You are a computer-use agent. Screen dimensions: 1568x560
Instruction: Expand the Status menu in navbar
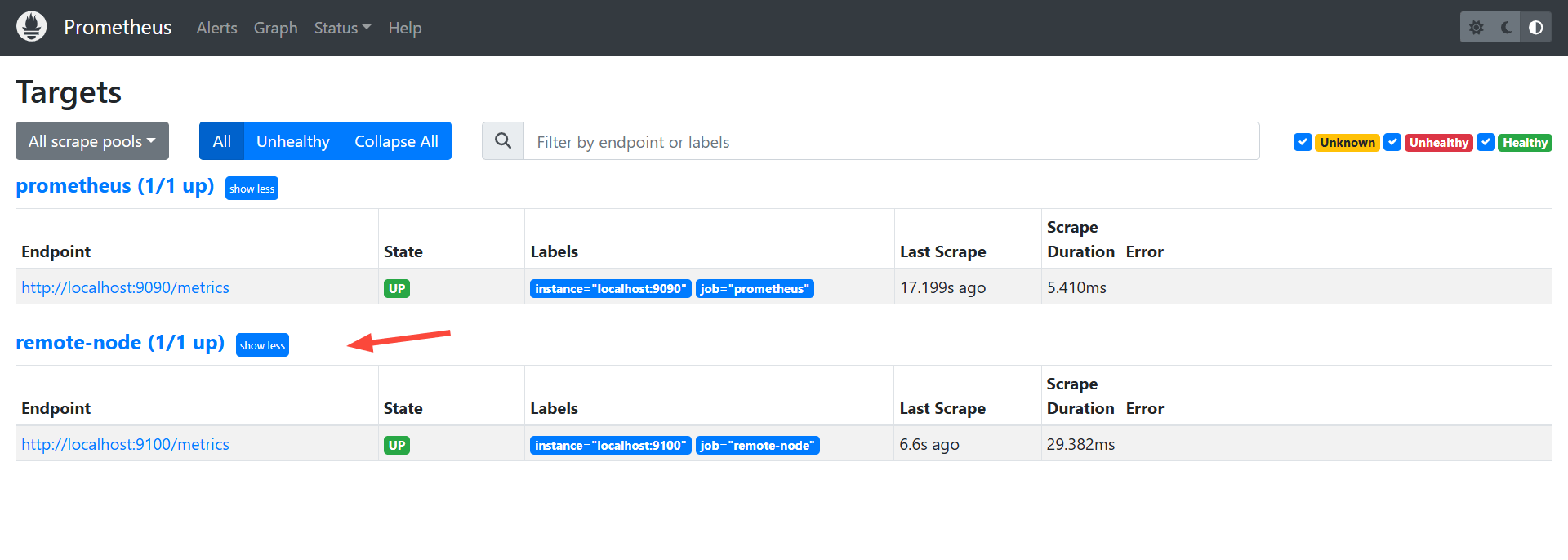tap(342, 28)
